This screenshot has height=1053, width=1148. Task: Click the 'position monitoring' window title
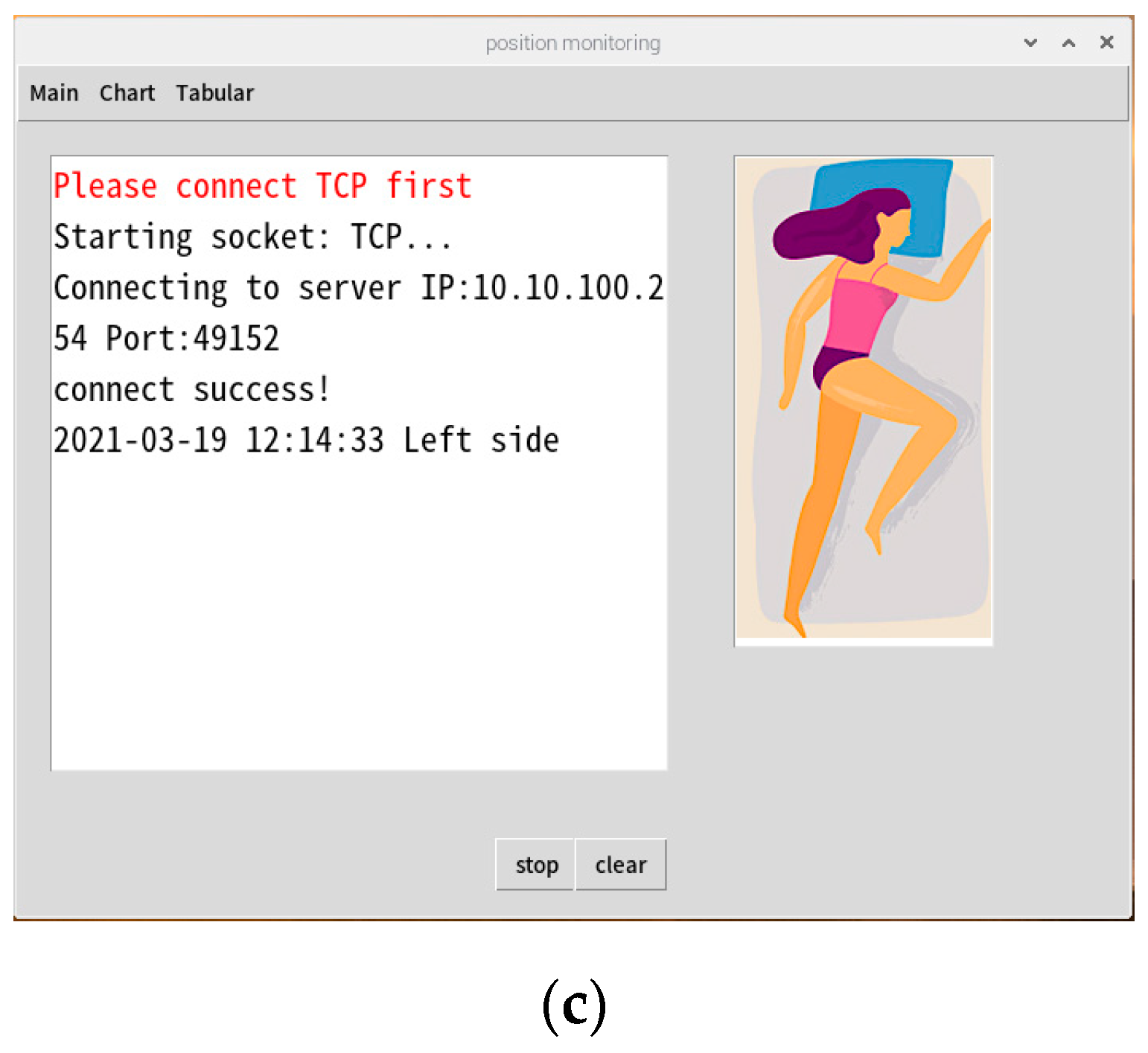coord(573,43)
